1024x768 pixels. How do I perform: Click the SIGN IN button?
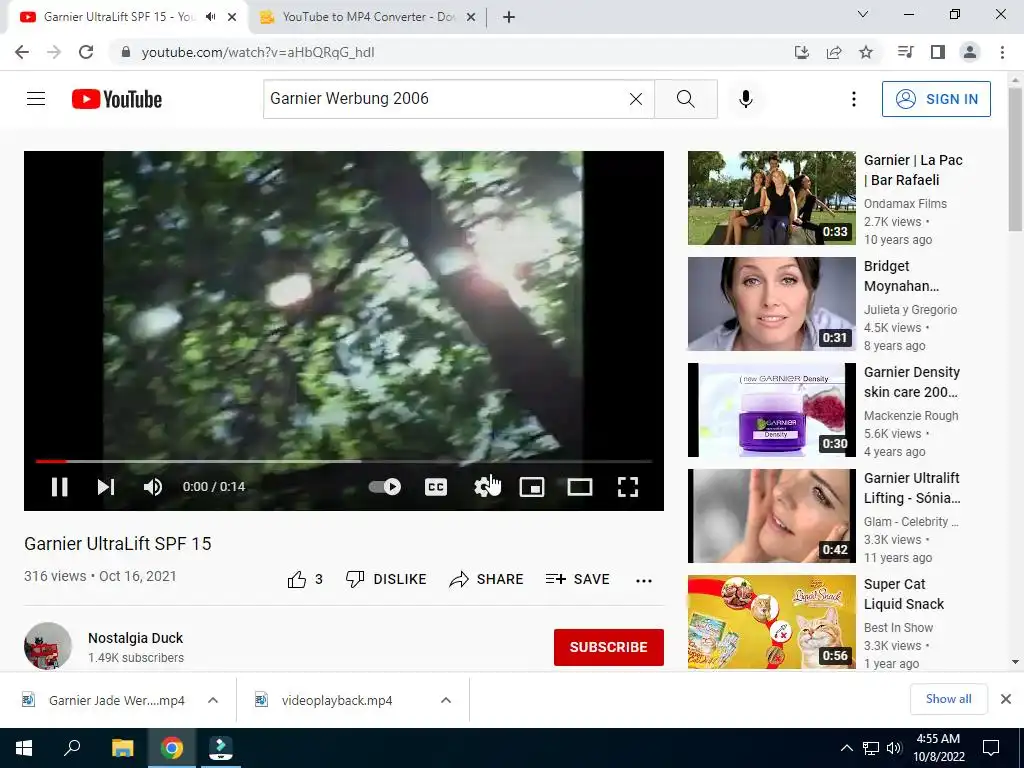pos(936,99)
